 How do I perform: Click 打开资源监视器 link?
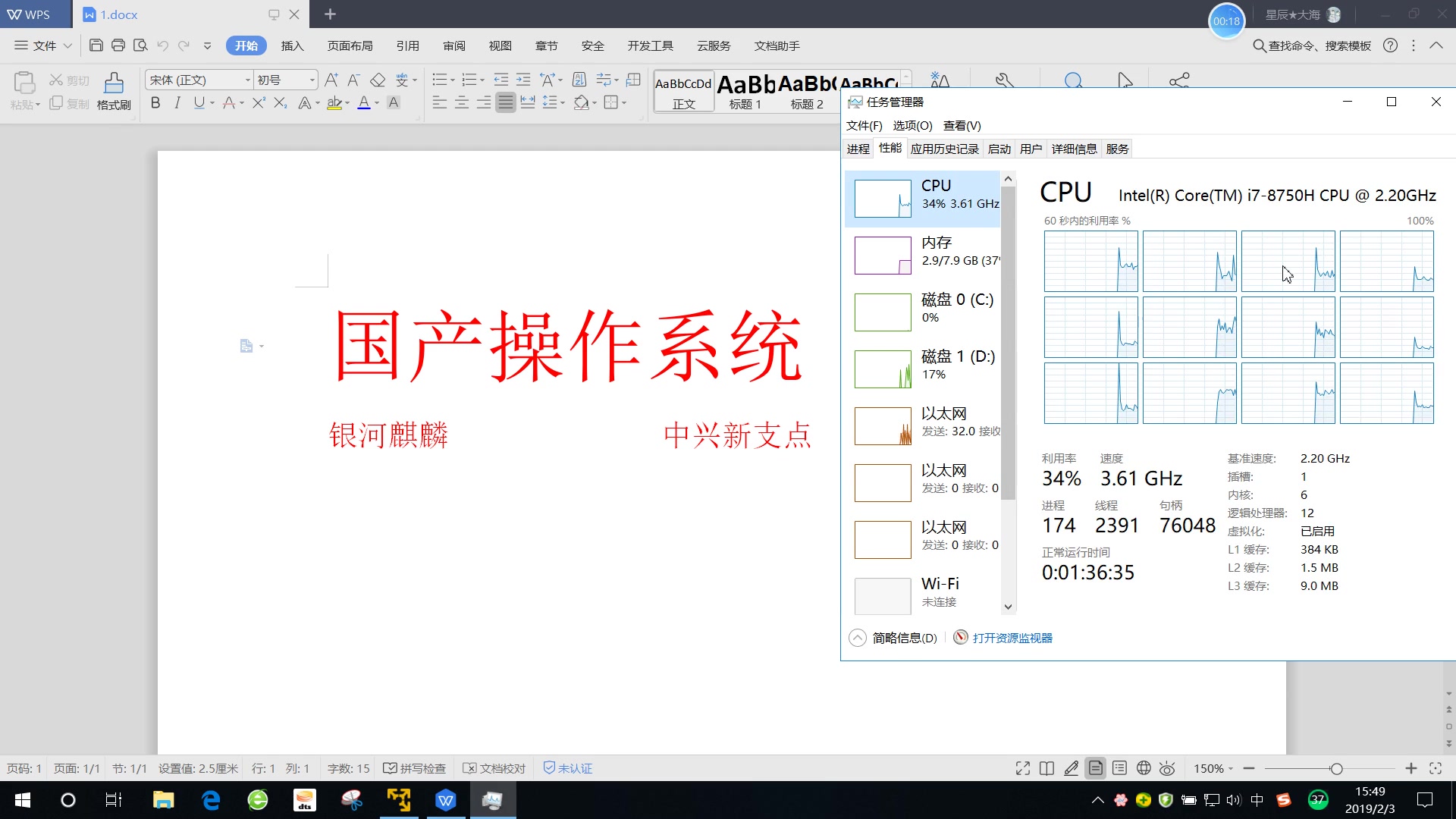pyautogui.click(x=1012, y=638)
